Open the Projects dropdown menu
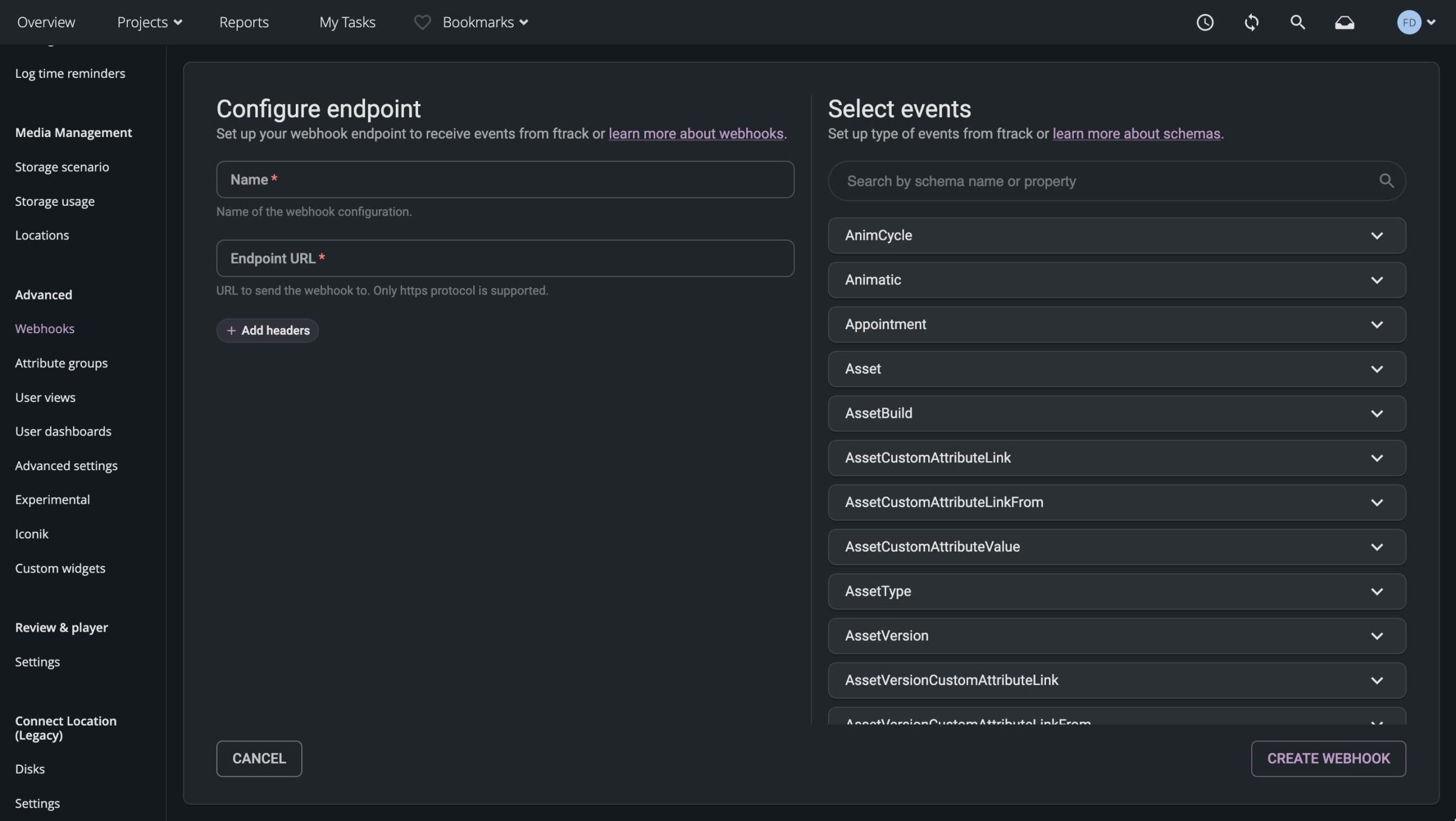 coord(149,22)
